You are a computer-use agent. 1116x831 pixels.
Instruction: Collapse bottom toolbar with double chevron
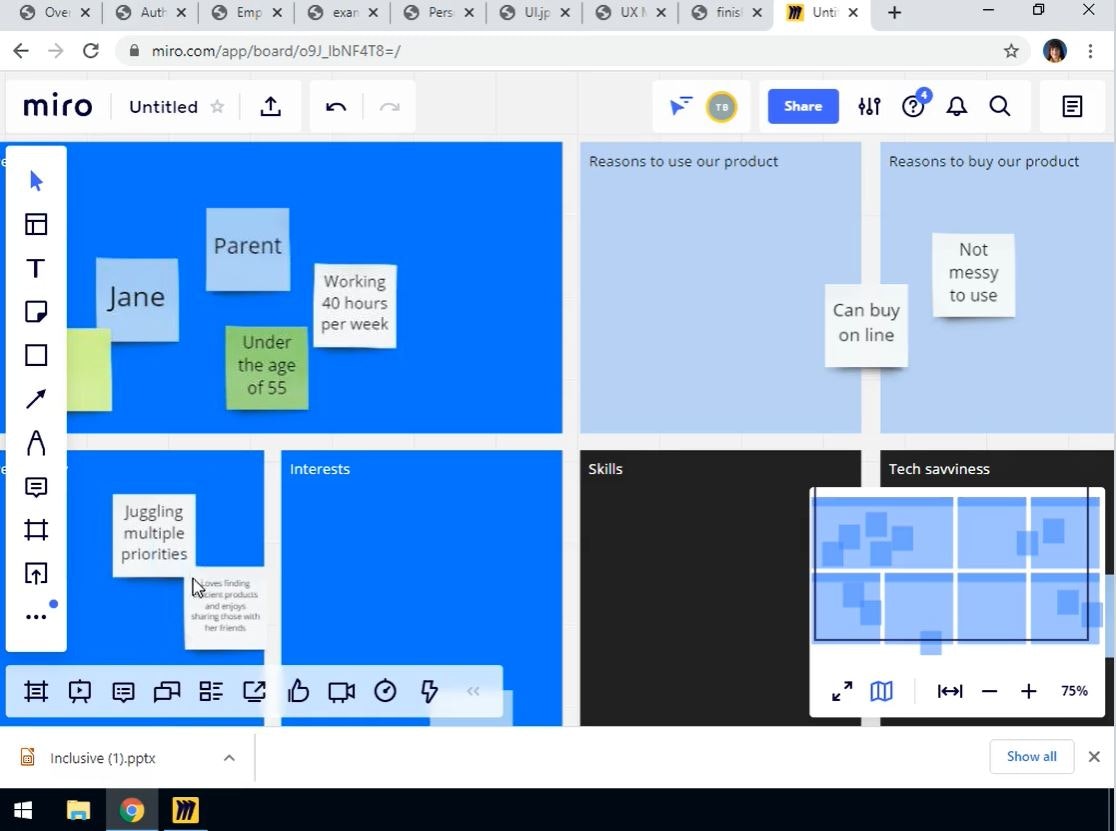473,691
